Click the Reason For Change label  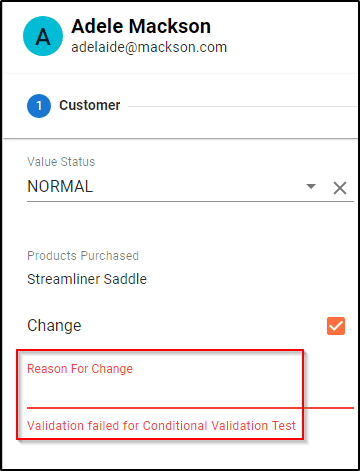coord(80,369)
